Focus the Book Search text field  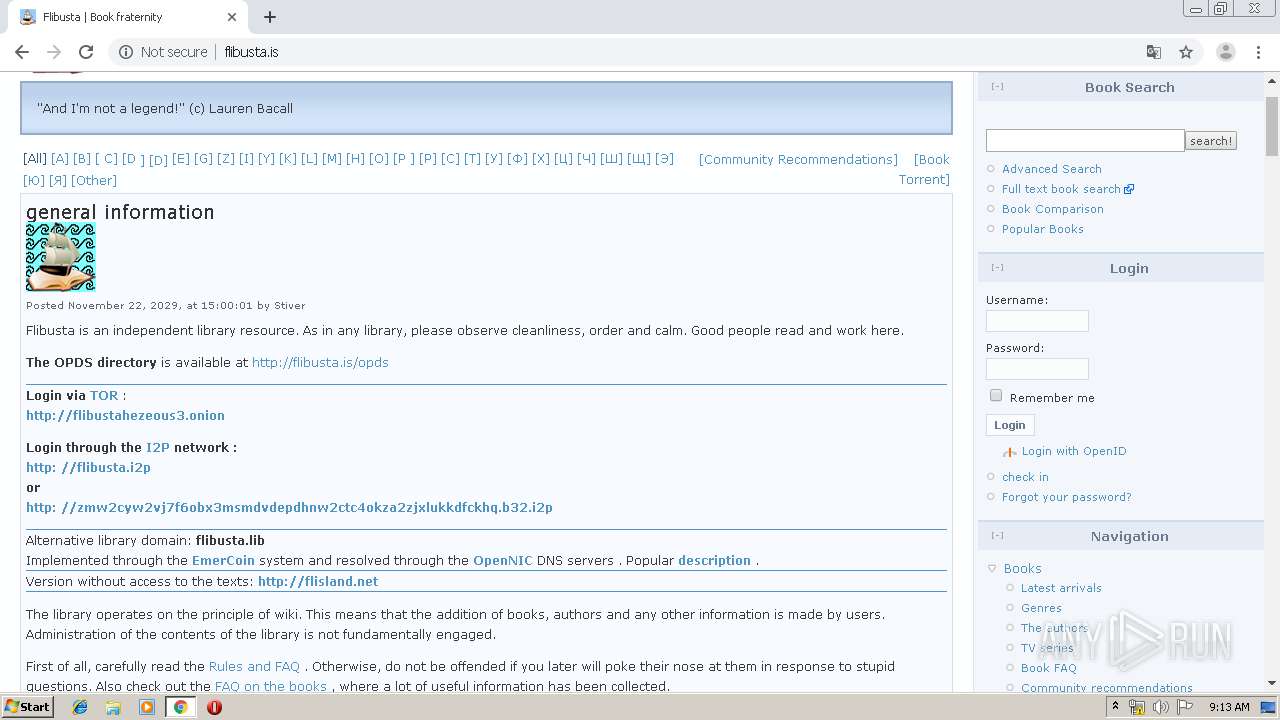pyautogui.click(x=1085, y=140)
